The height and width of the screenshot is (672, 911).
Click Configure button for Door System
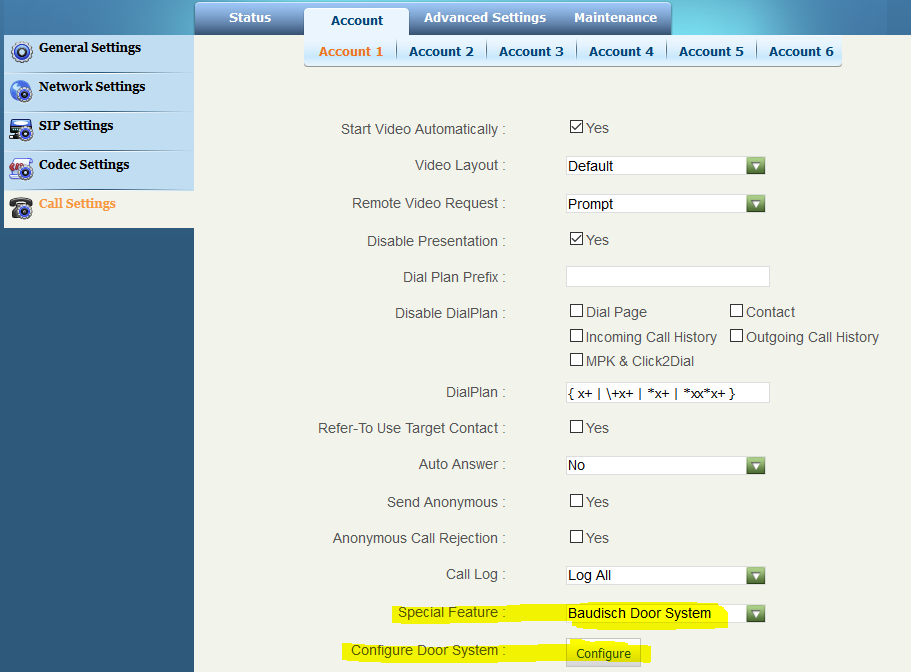point(603,653)
